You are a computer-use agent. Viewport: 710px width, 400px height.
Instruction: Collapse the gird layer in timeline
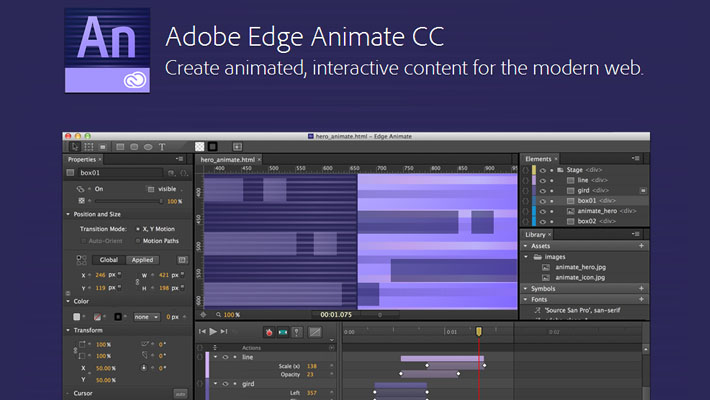point(216,384)
